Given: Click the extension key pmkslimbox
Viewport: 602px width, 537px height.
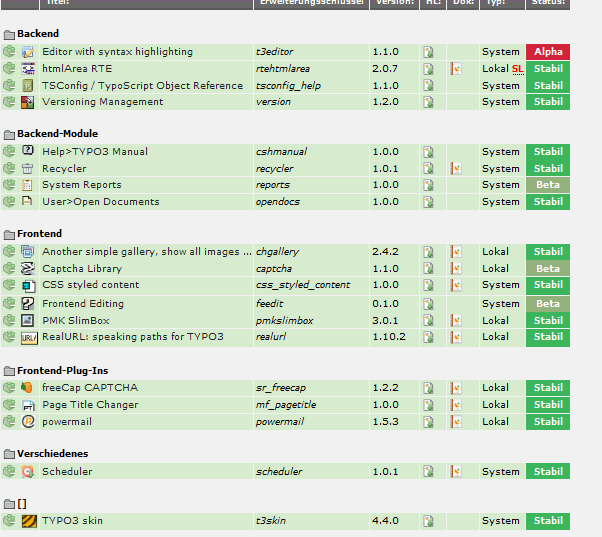Looking at the screenshot, I should [284, 321].
